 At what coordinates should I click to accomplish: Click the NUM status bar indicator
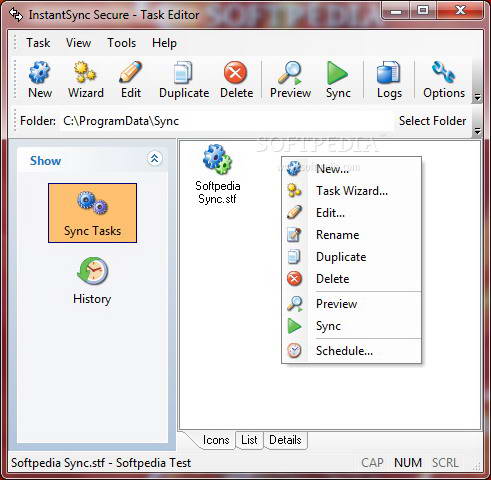pos(408,463)
